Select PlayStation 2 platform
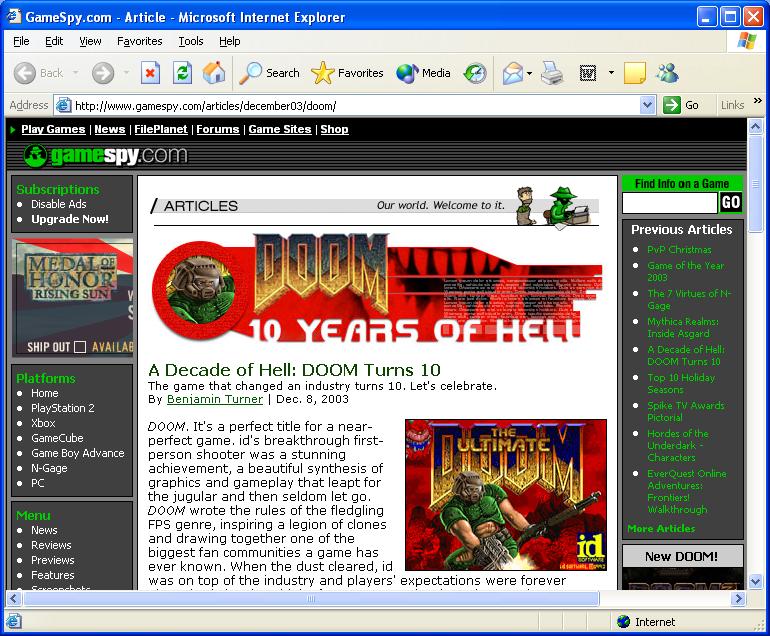This screenshot has height=636, width=770. (x=63, y=408)
